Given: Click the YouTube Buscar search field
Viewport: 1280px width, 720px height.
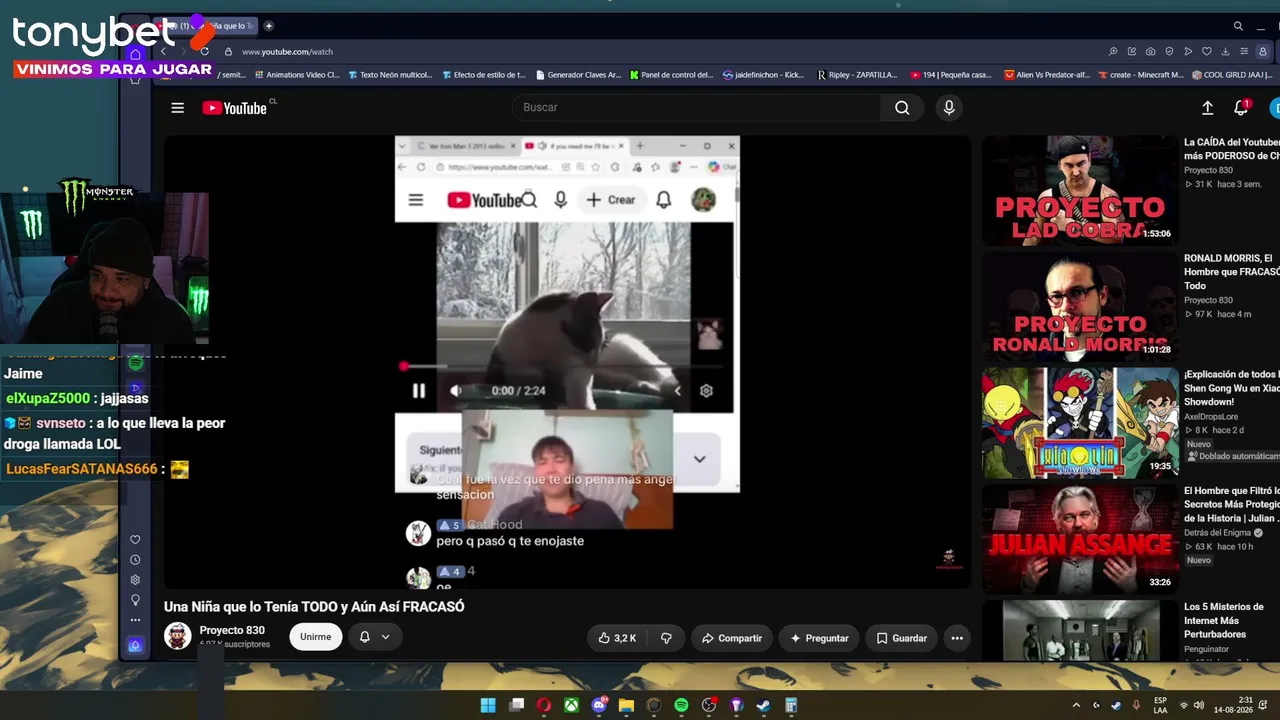Looking at the screenshot, I should [x=697, y=108].
